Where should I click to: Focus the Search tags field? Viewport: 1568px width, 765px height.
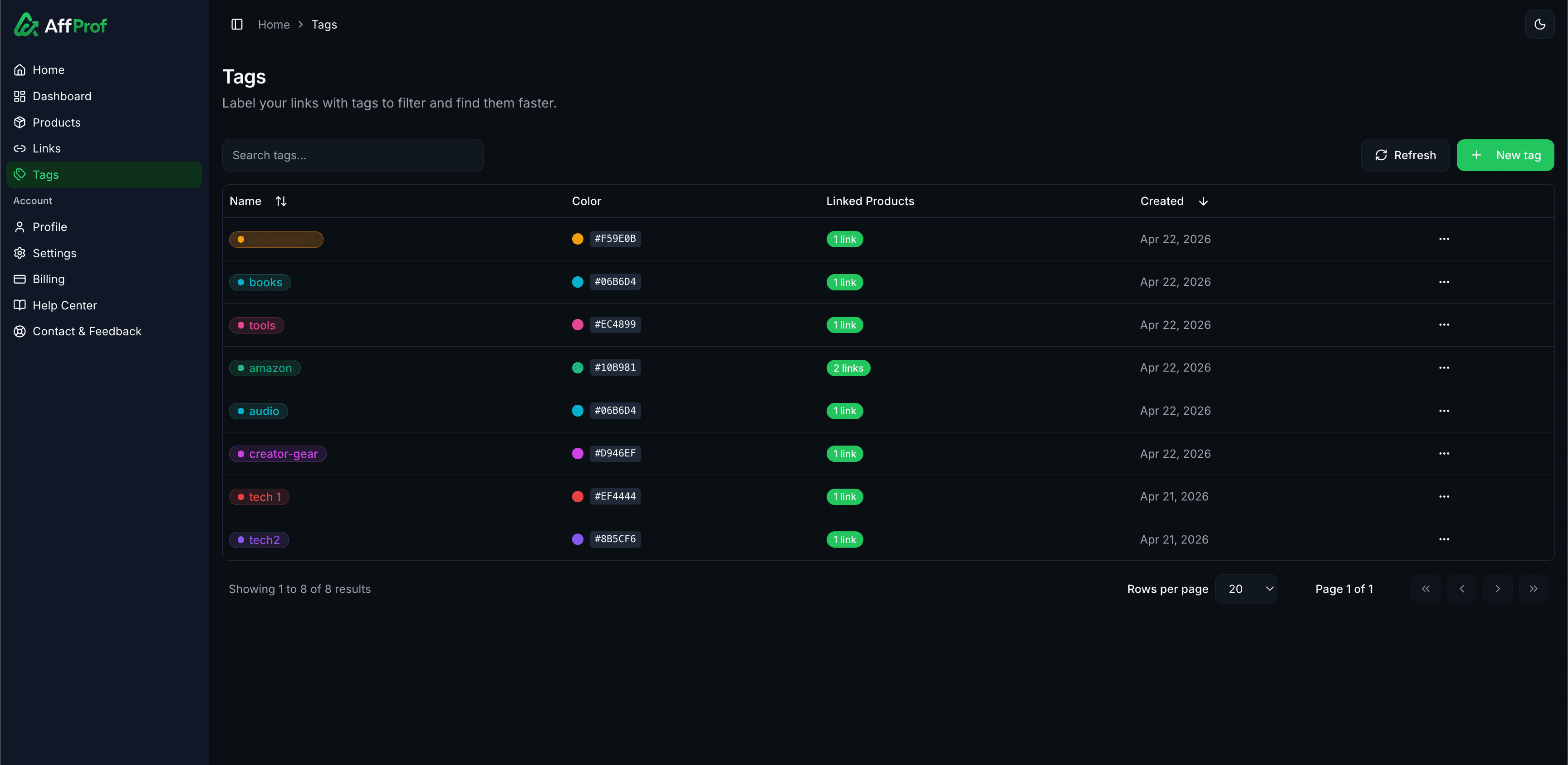click(353, 155)
